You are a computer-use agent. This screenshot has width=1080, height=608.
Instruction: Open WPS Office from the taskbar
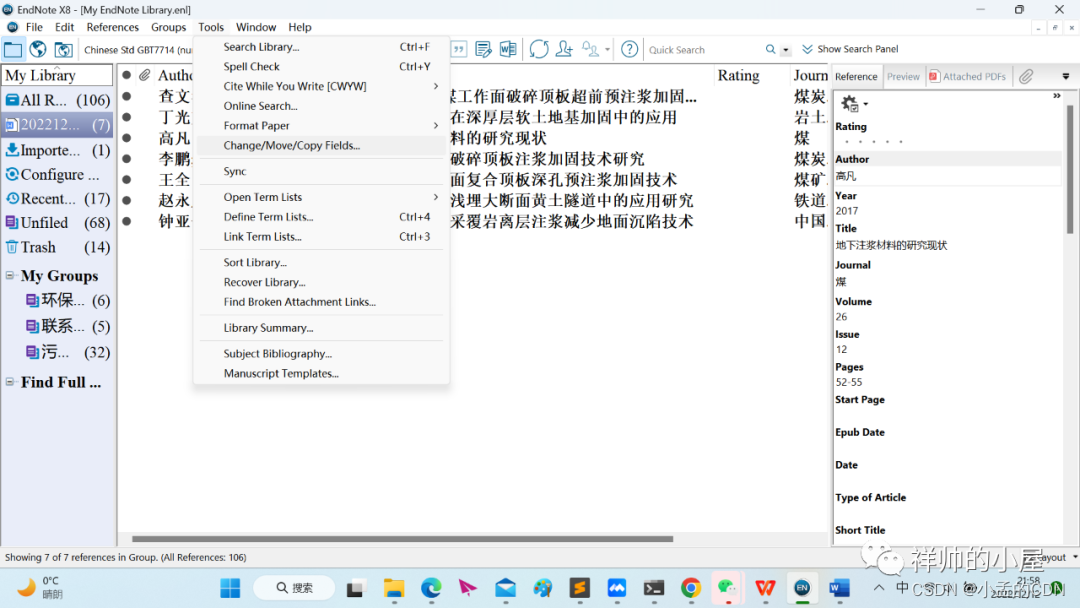pyautogui.click(x=765, y=588)
